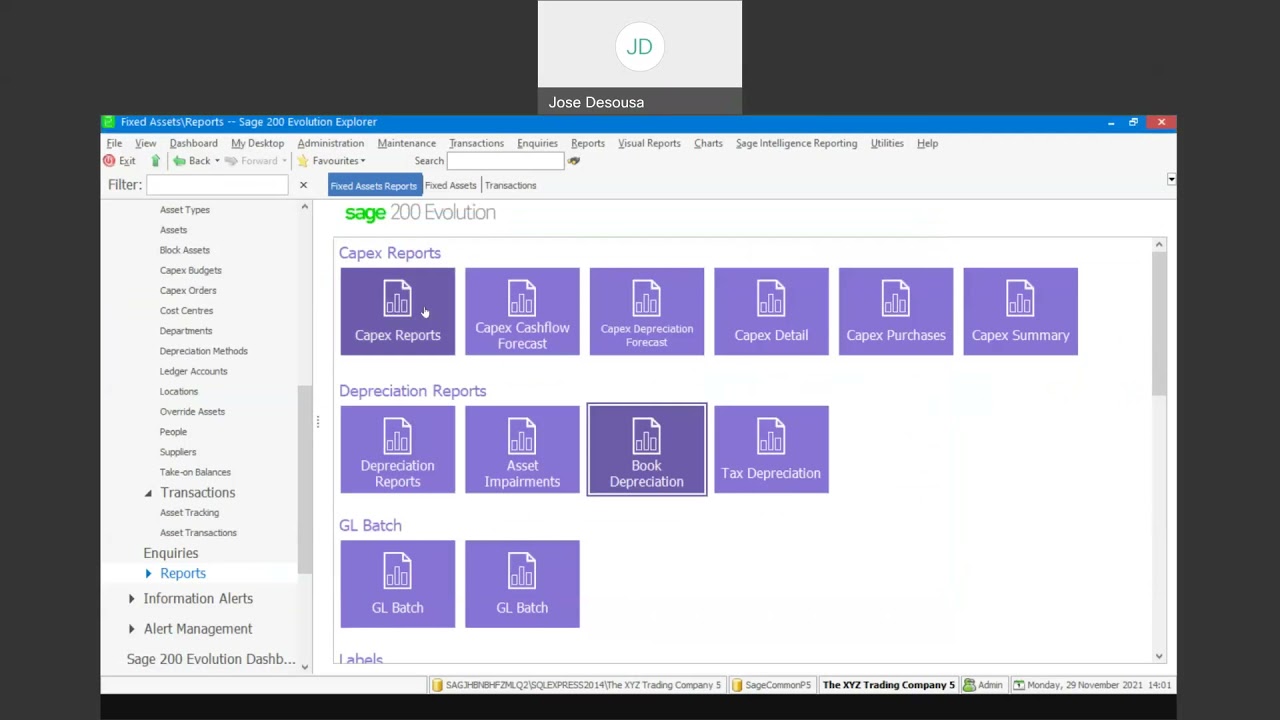
Task: Click the red Exit icon
Action: coord(109,161)
